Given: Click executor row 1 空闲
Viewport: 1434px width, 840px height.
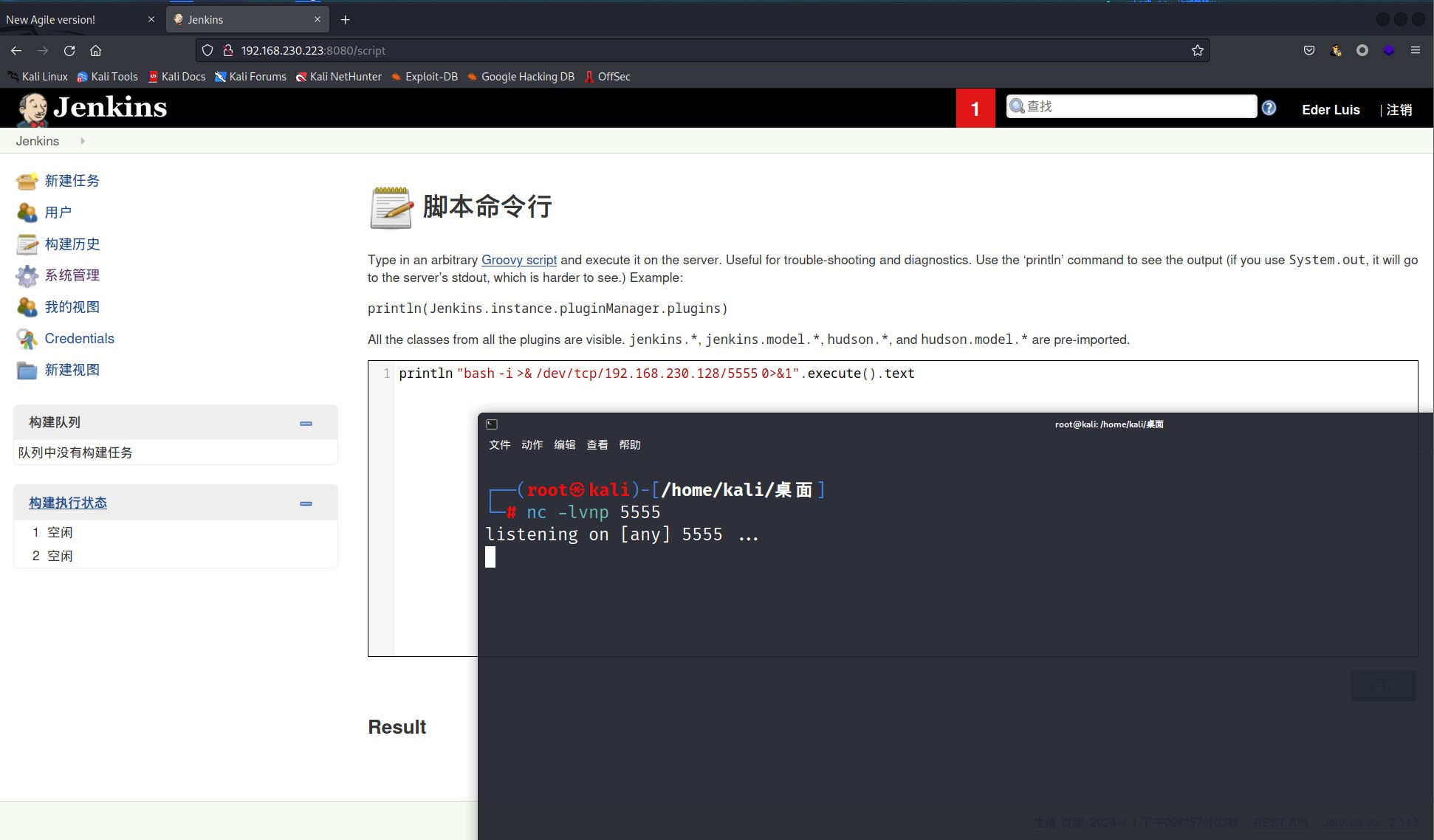Looking at the screenshot, I should click(176, 532).
